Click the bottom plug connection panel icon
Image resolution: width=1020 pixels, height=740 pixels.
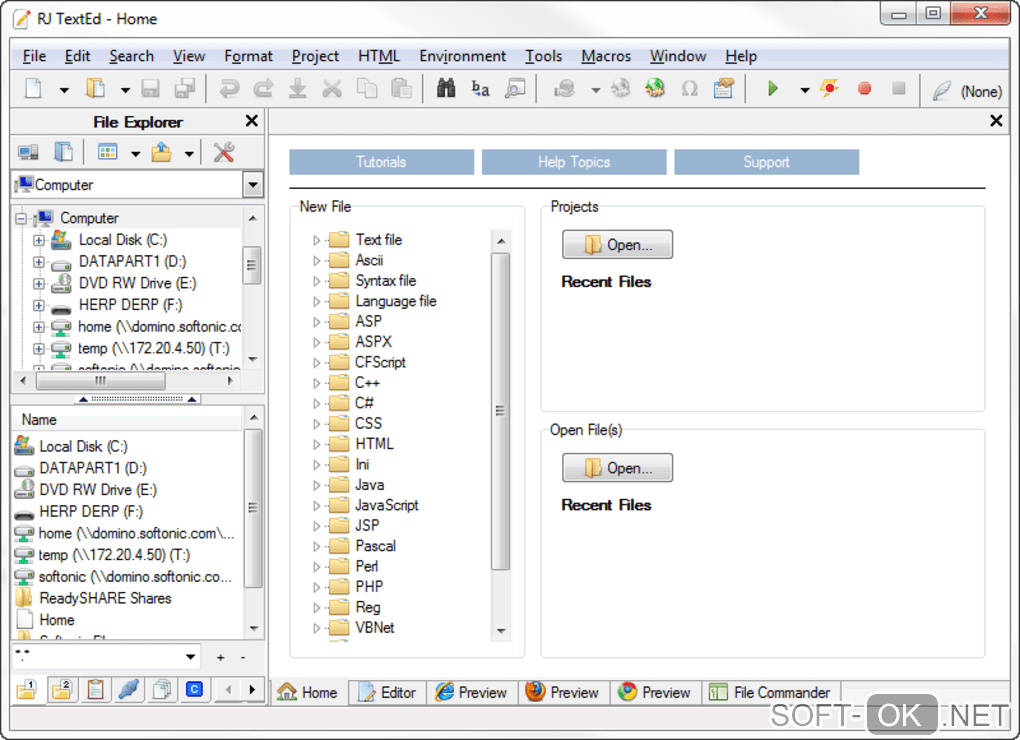tap(129, 689)
